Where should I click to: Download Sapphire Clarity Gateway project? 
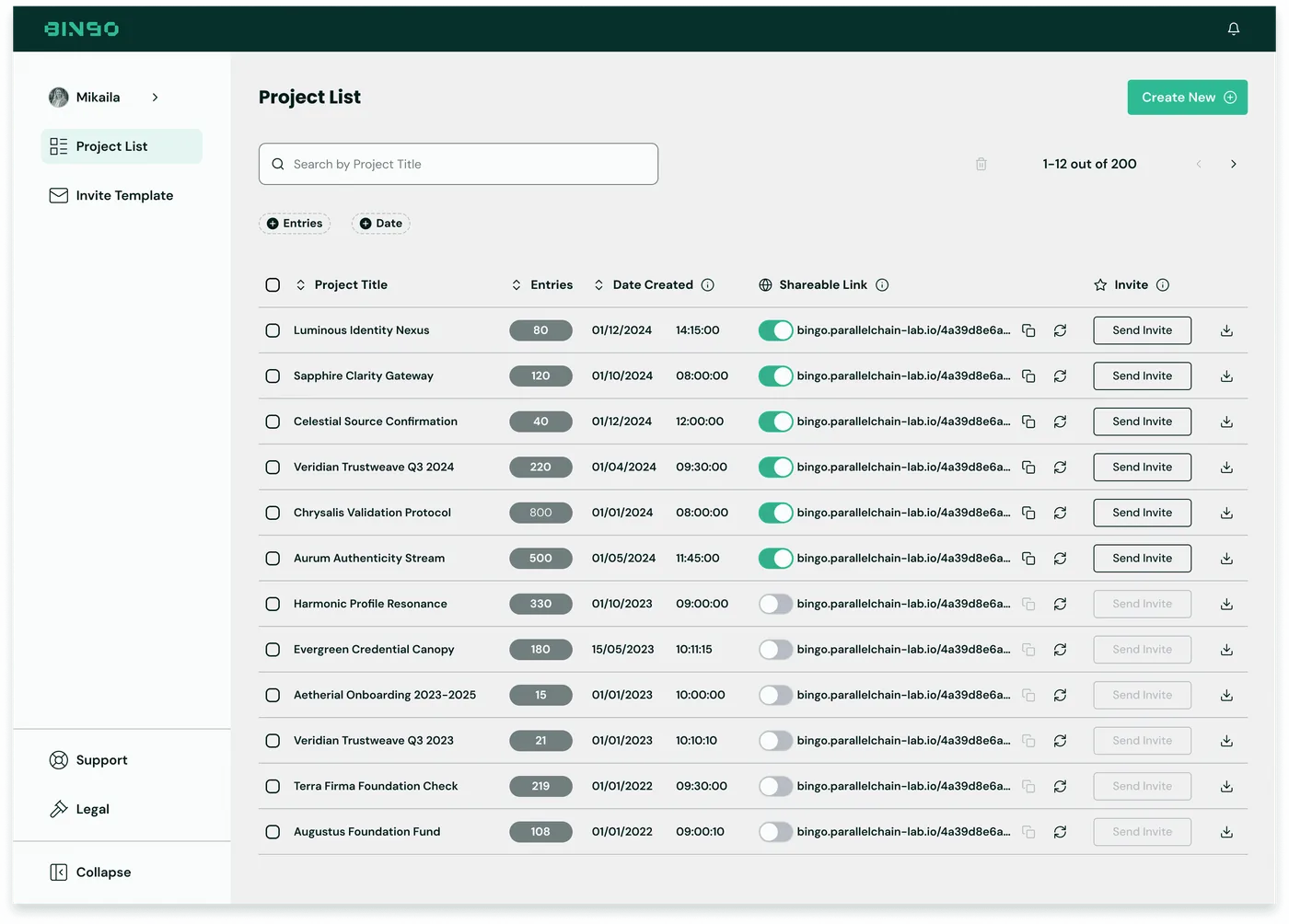click(x=1226, y=376)
